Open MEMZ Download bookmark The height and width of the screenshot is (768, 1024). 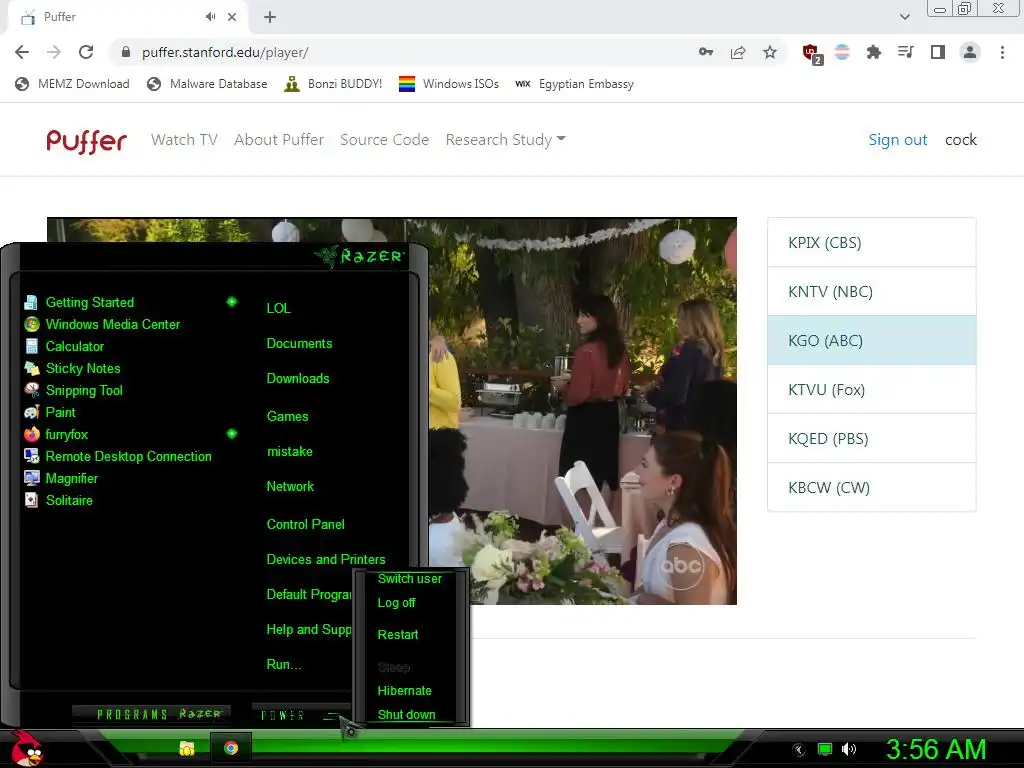coord(72,84)
